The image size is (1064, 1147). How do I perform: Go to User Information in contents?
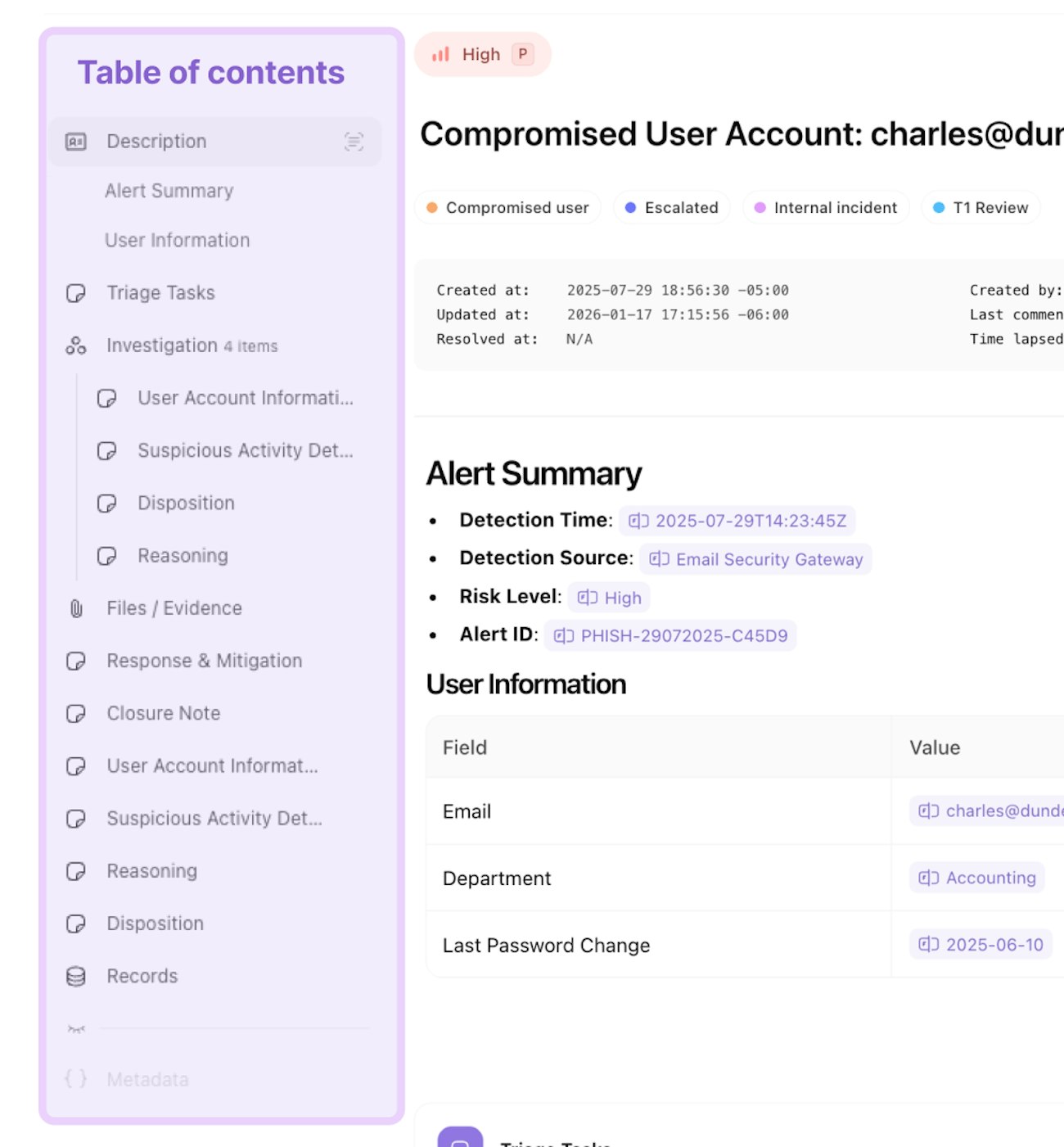177,240
